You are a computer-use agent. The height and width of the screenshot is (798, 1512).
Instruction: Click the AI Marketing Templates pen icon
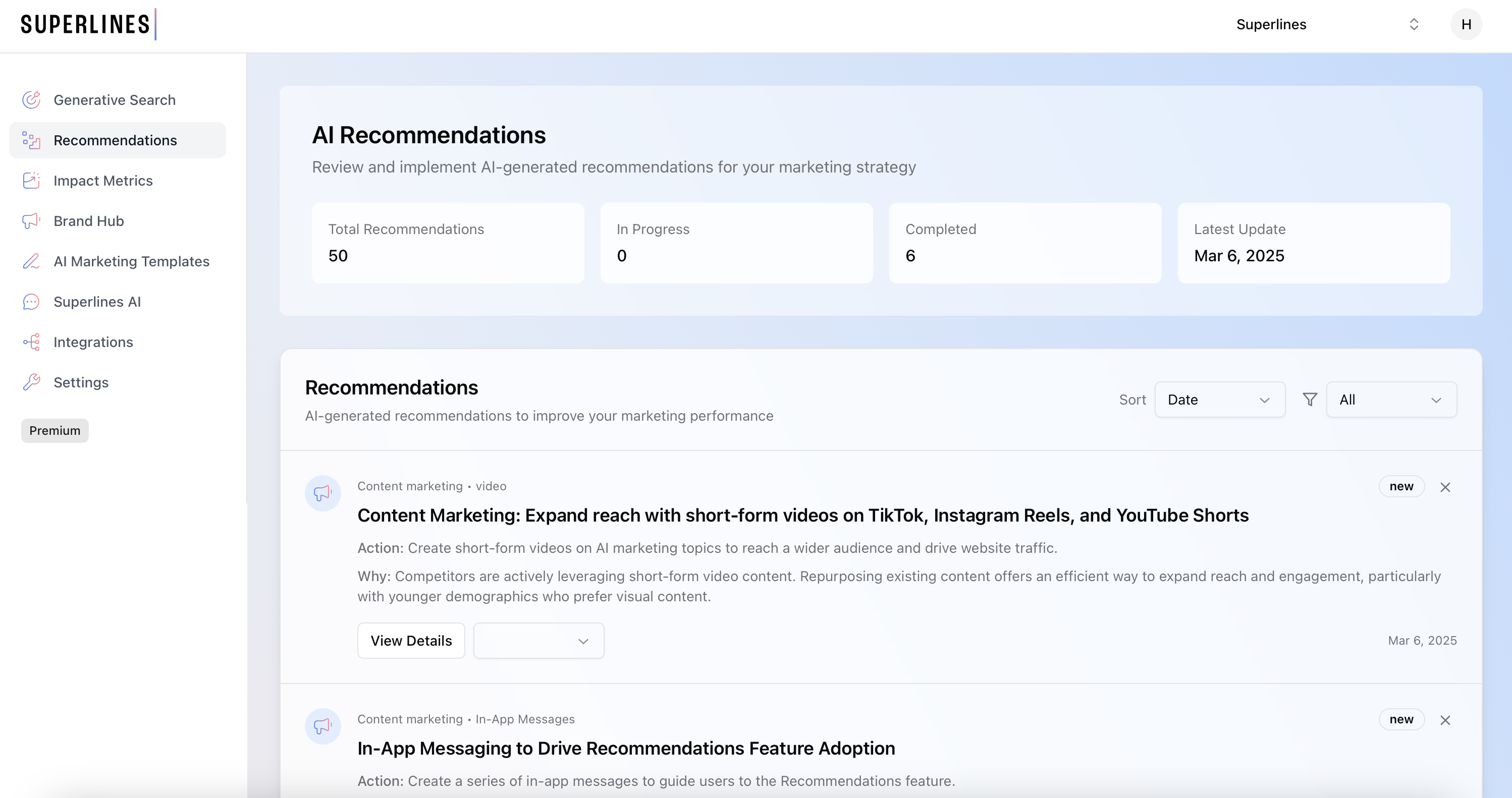31,261
